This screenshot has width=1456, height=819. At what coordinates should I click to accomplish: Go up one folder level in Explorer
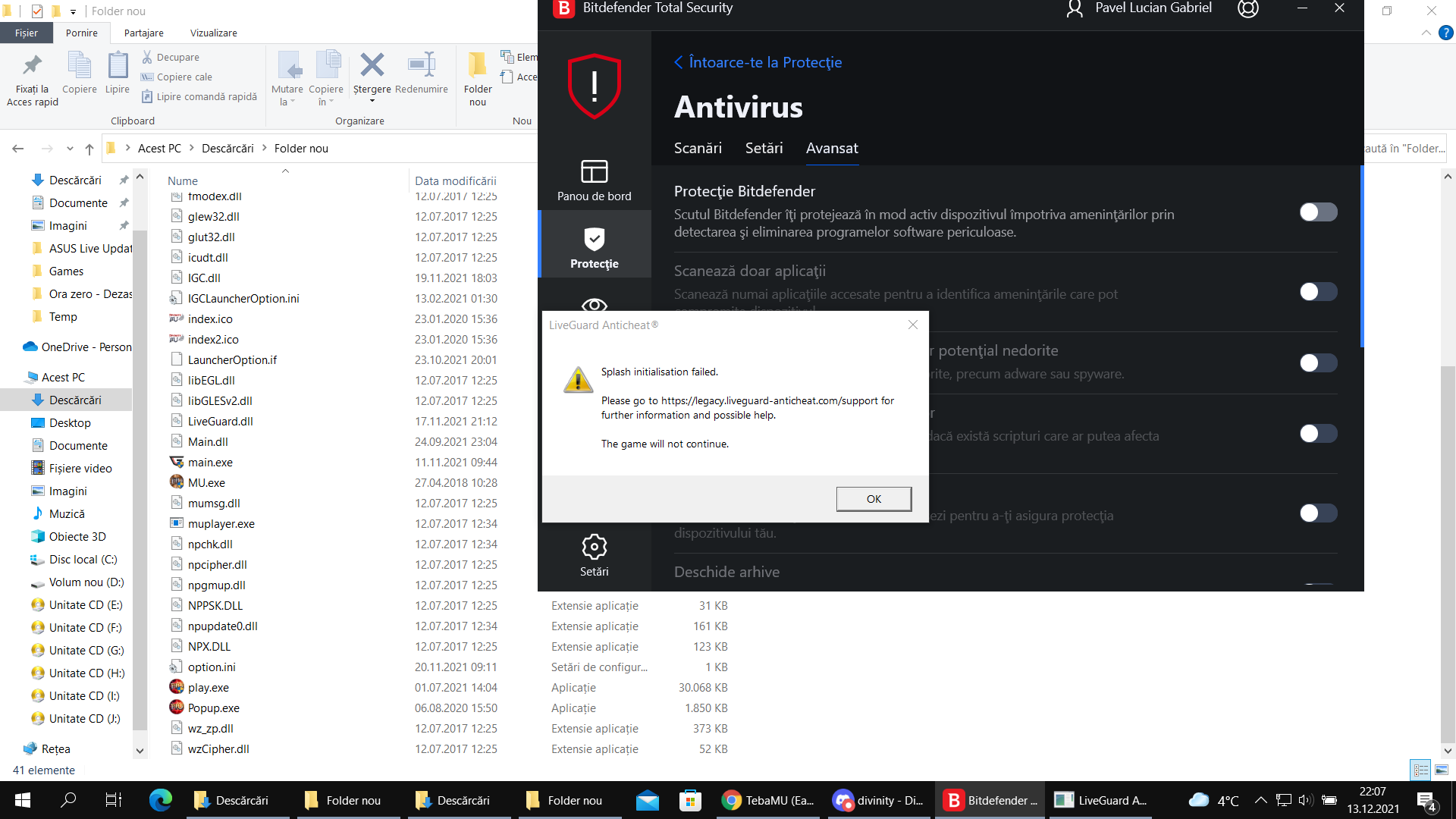tap(89, 149)
